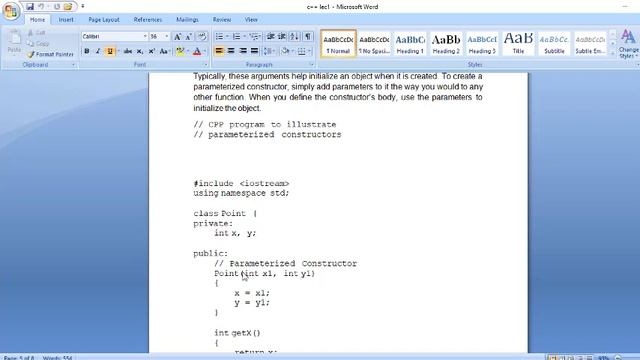
Task: Click the Sort icon
Action: pos(294,37)
